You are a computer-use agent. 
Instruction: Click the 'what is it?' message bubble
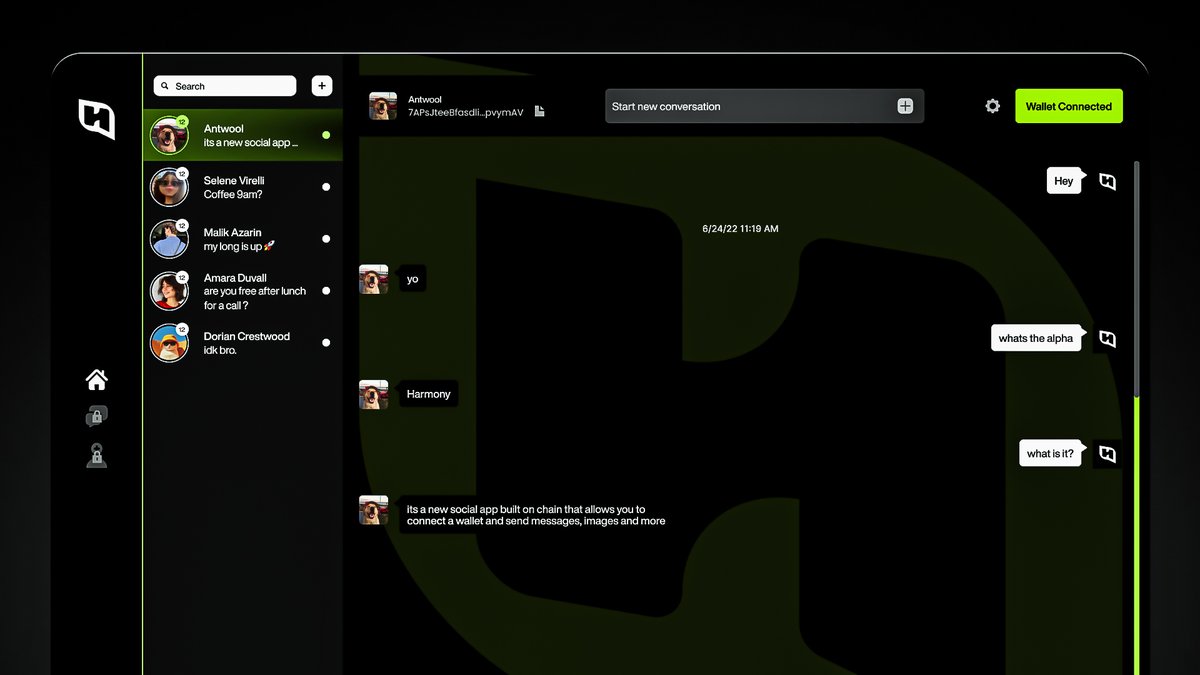(x=1050, y=453)
